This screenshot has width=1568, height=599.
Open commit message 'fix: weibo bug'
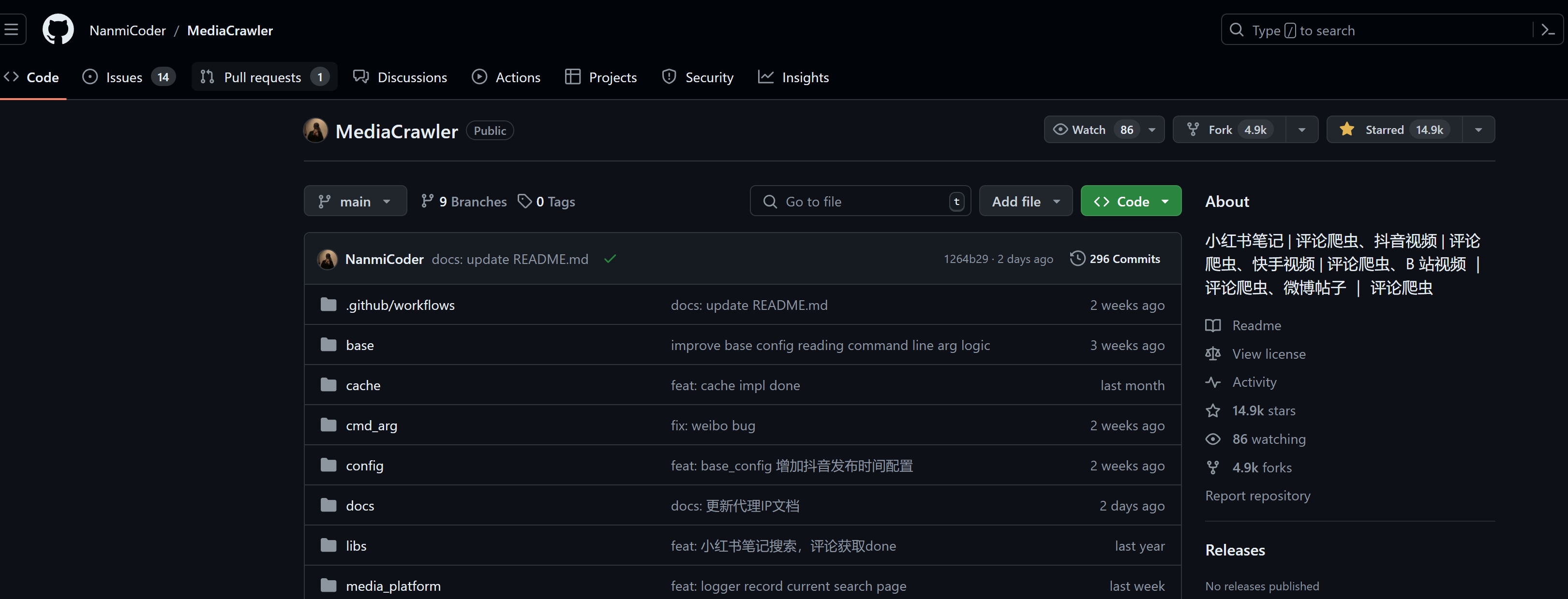point(713,425)
